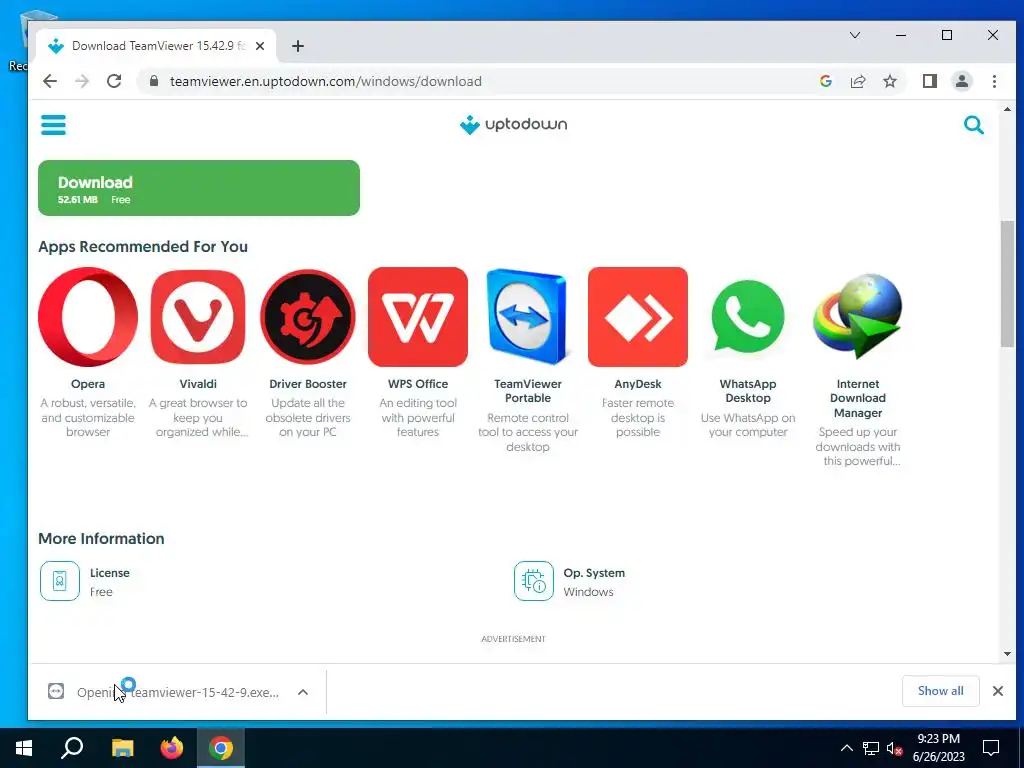This screenshot has width=1024, height=768.
Task: Open the Driver Booster app icon
Action: [x=308, y=317]
